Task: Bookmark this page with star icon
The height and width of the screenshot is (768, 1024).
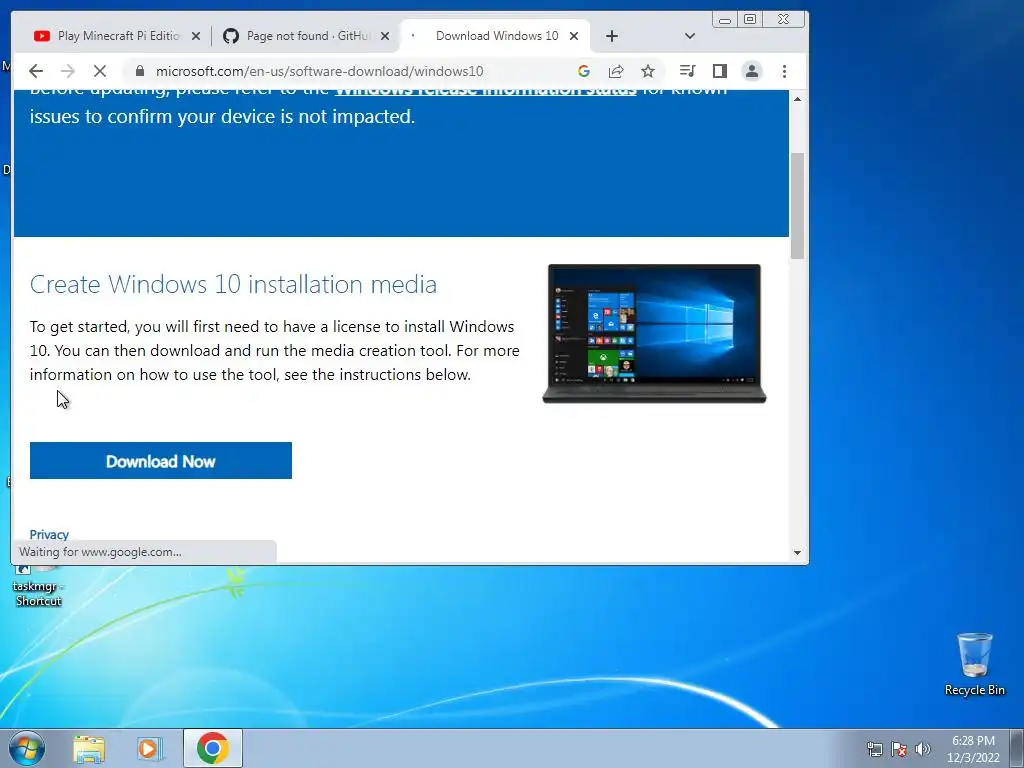Action: point(647,71)
